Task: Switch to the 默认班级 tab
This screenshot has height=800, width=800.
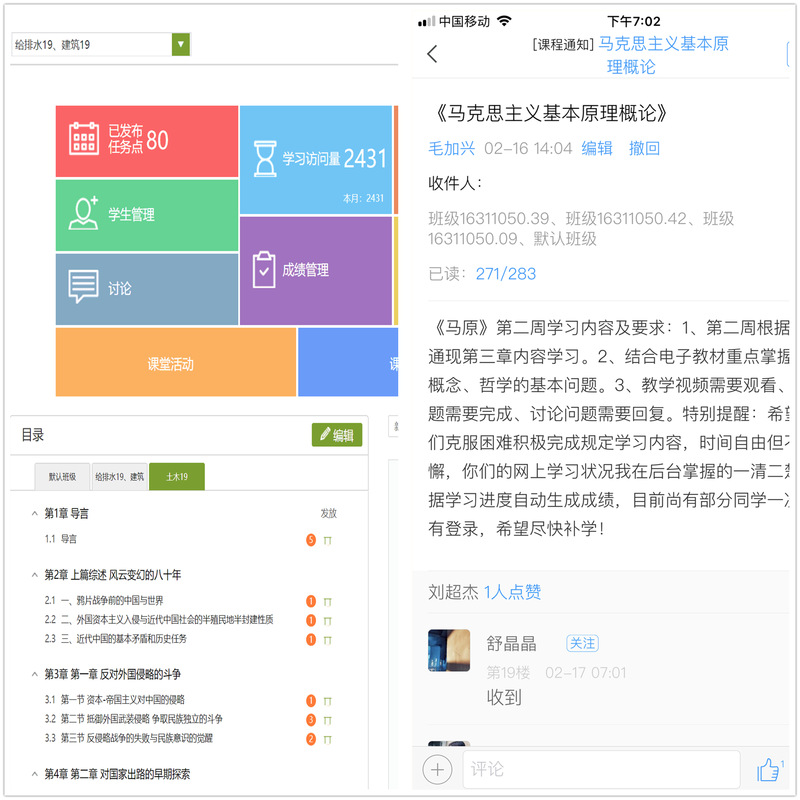Action: (x=62, y=477)
